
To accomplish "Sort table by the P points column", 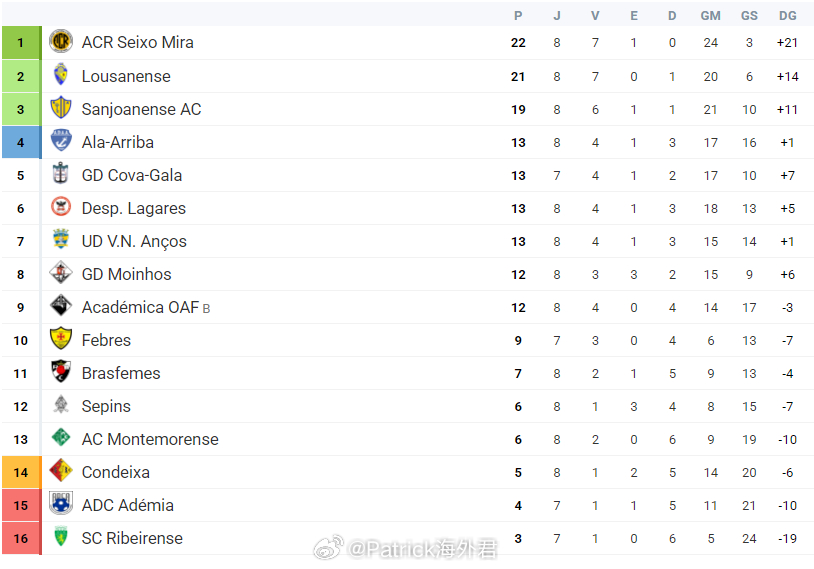I will [518, 15].
